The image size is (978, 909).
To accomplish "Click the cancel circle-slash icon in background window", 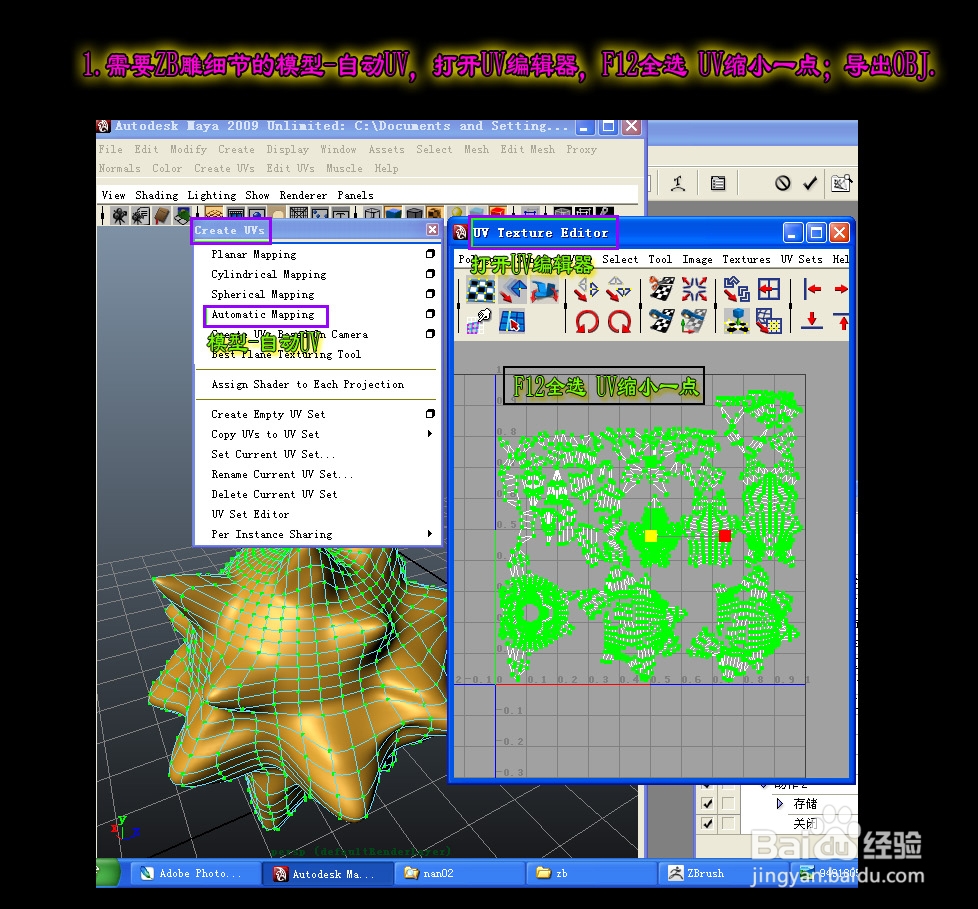I will [783, 183].
